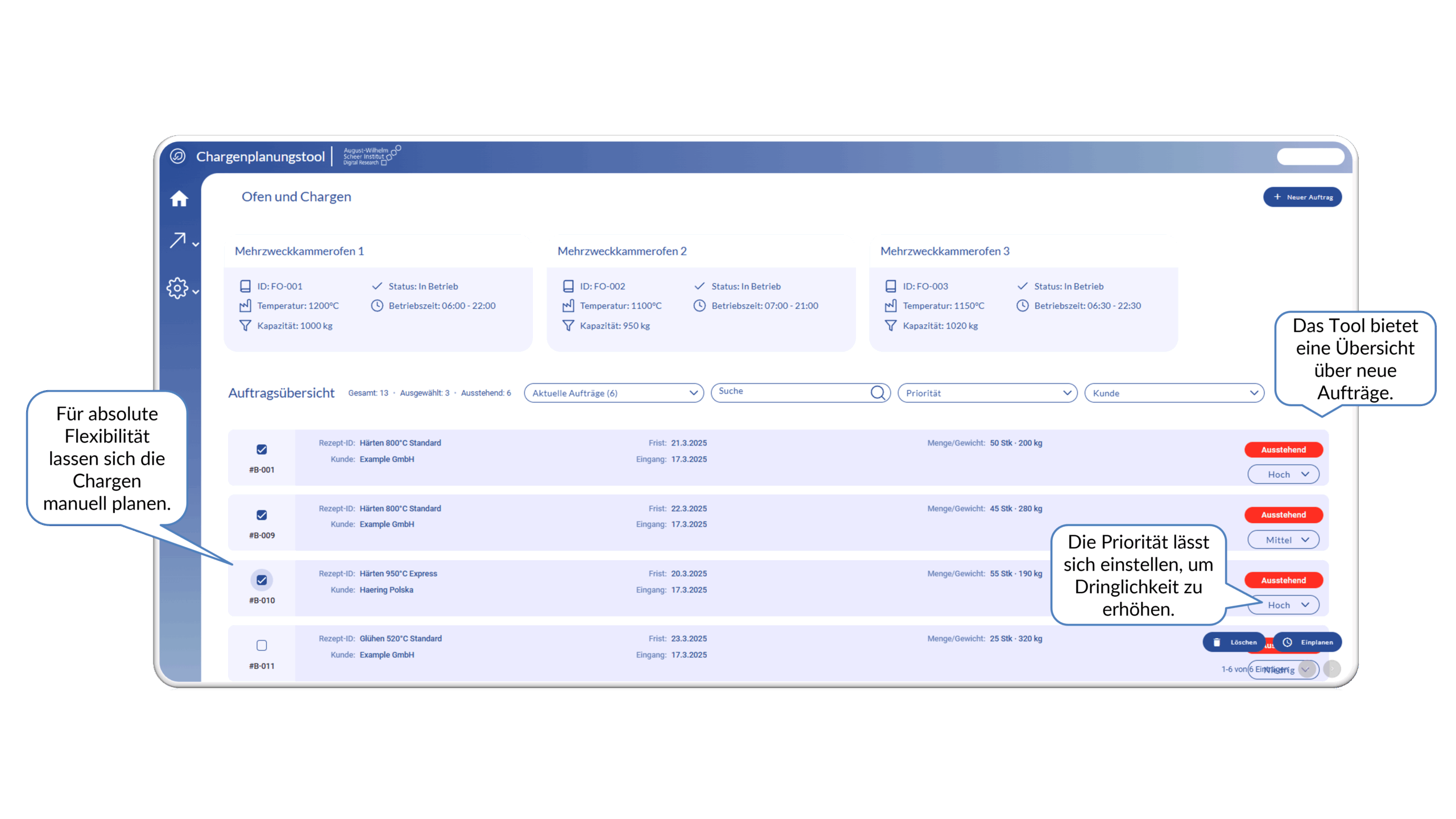Click the temperature icon for 1100°C

coord(568,305)
